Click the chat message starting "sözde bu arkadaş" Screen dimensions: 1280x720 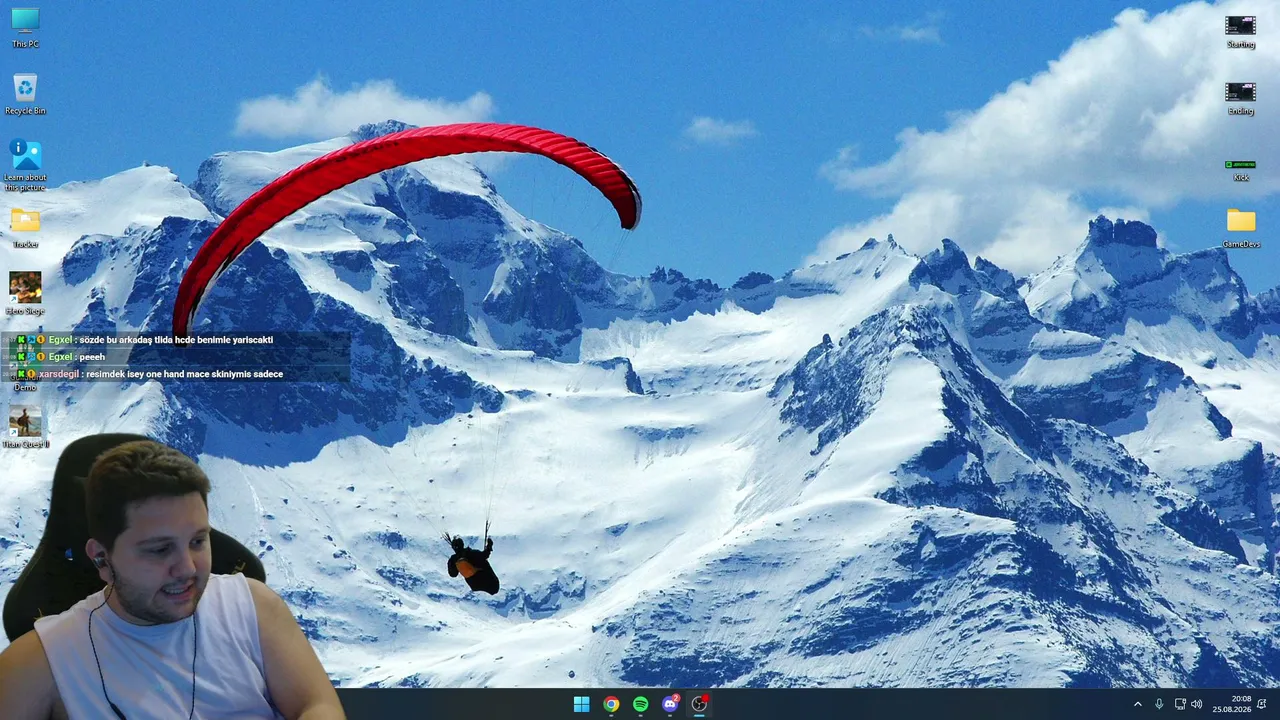click(176, 340)
